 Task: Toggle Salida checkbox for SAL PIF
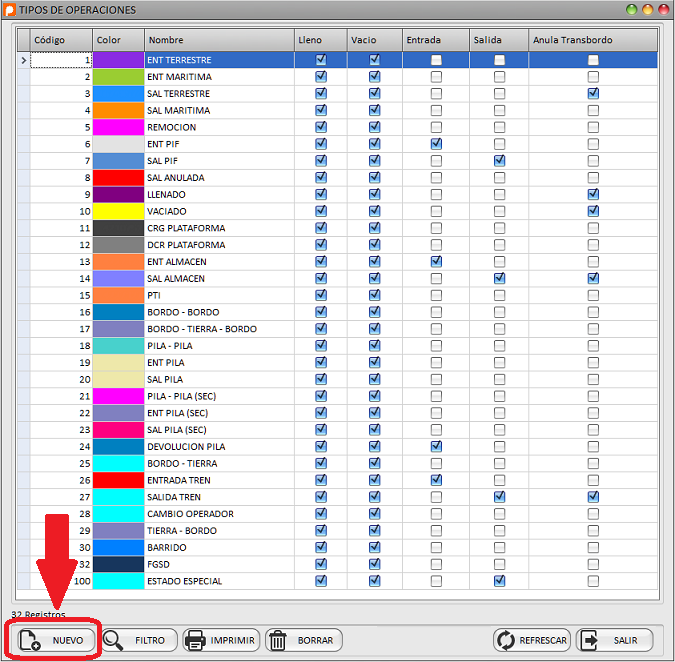(x=499, y=161)
